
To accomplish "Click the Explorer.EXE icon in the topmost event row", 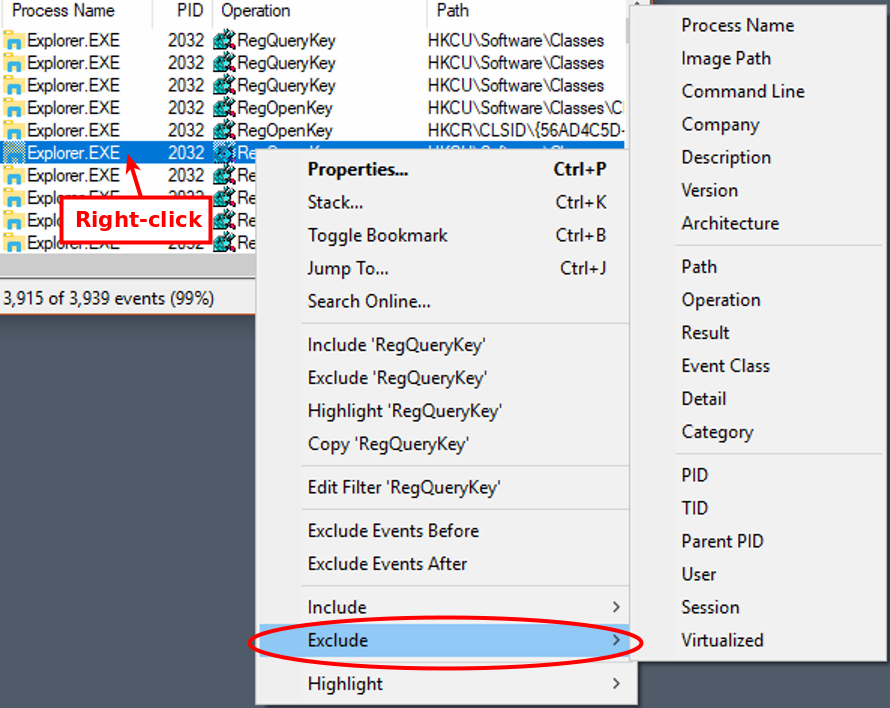I will click(x=14, y=41).
